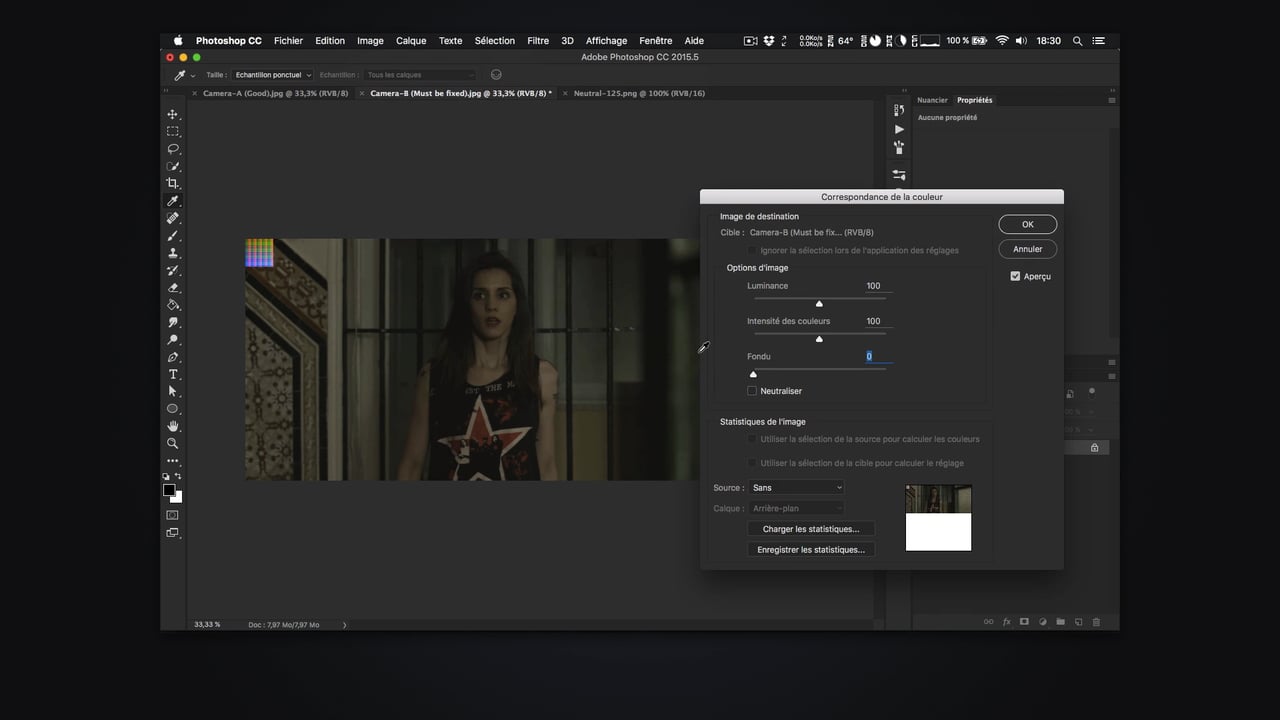Image resolution: width=1280 pixels, height=720 pixels.
Task: Uncheck the Aperçu preview checkbox
Action: point(1015,276)
